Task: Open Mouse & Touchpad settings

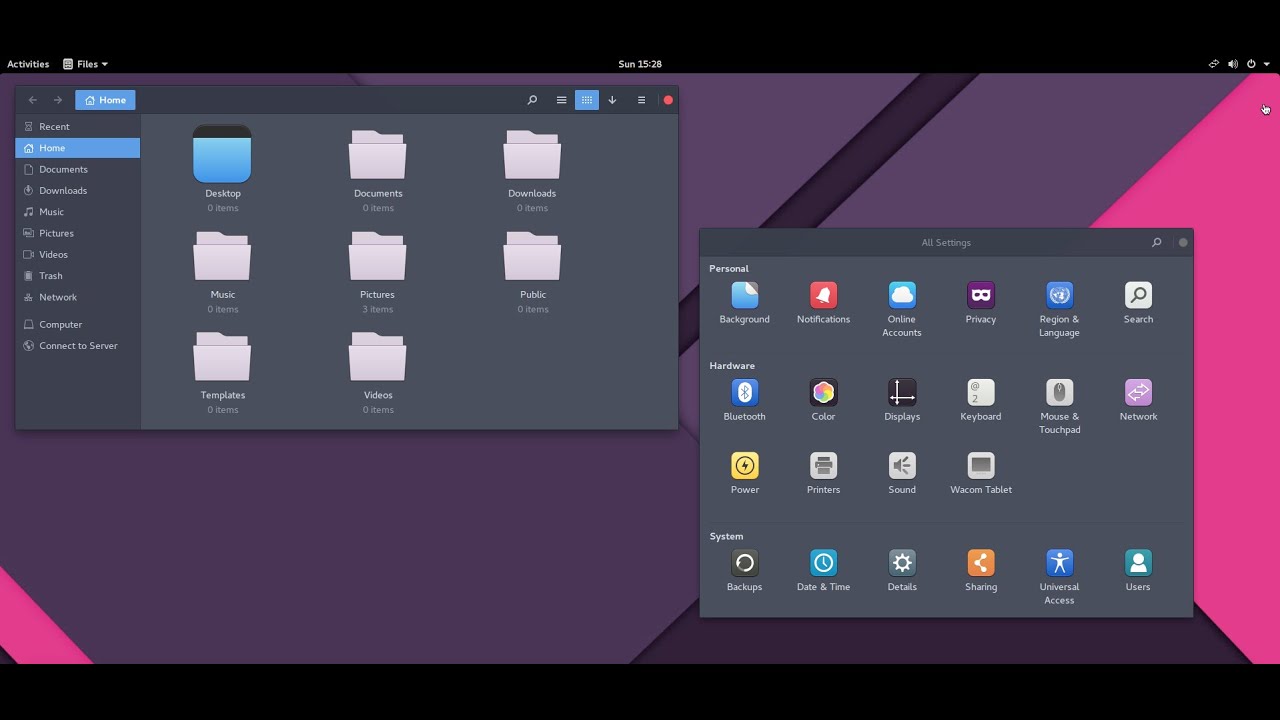Action: tap(1059, 393)
